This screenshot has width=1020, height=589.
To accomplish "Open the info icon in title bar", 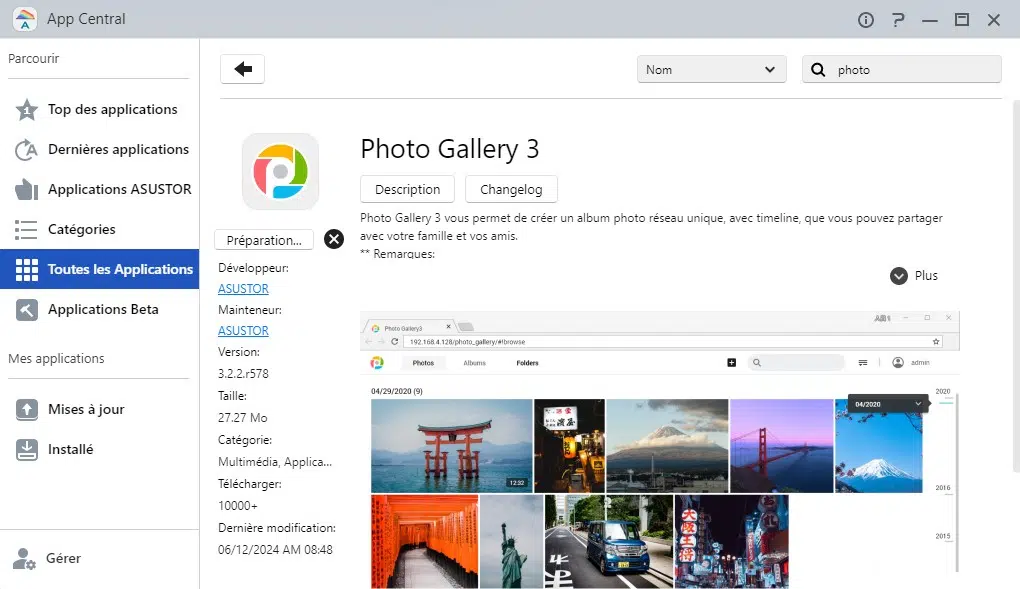I will 866,20.
